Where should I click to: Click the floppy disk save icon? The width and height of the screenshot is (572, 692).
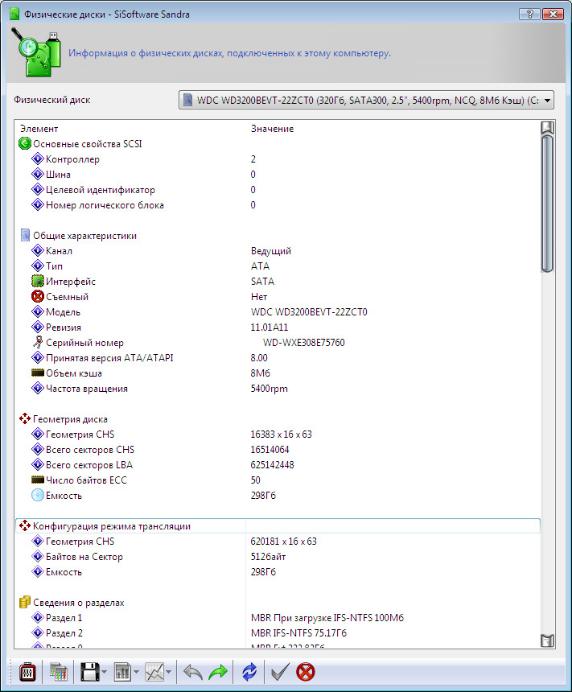click(x=90, y=672)
